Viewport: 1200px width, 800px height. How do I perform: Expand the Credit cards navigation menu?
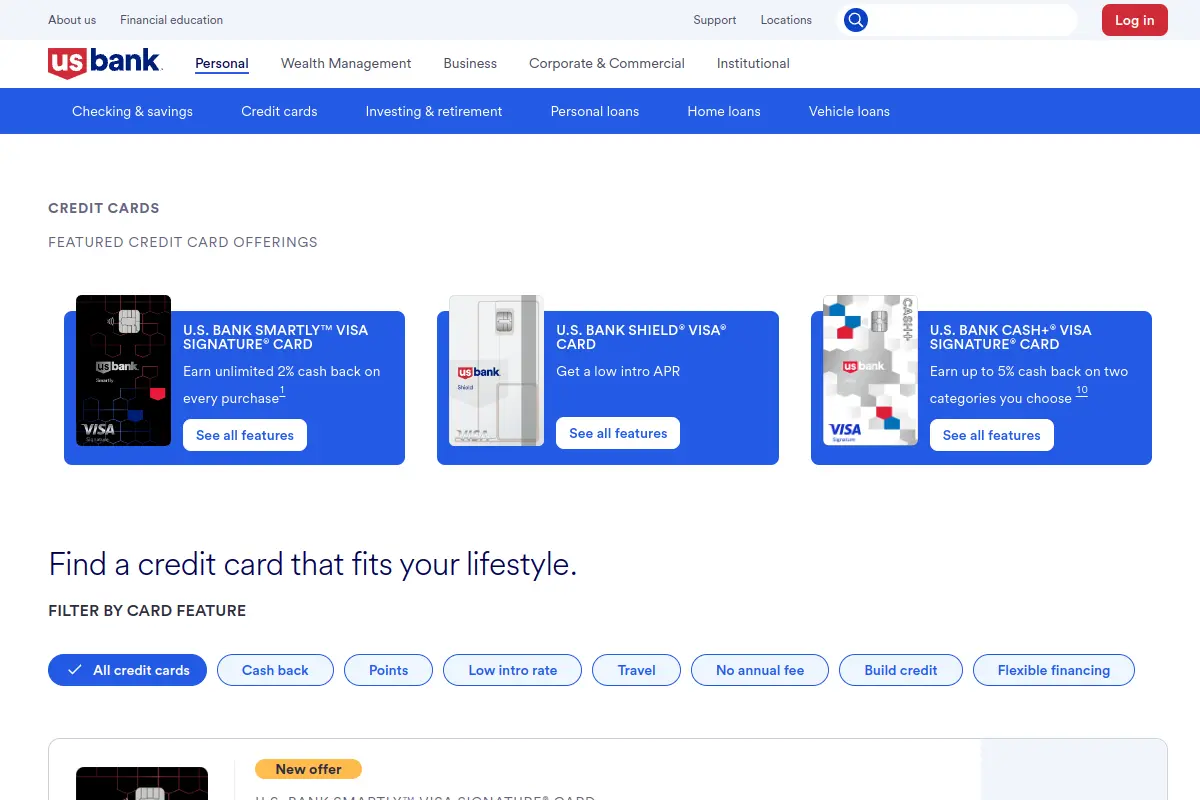coord(279,111)
